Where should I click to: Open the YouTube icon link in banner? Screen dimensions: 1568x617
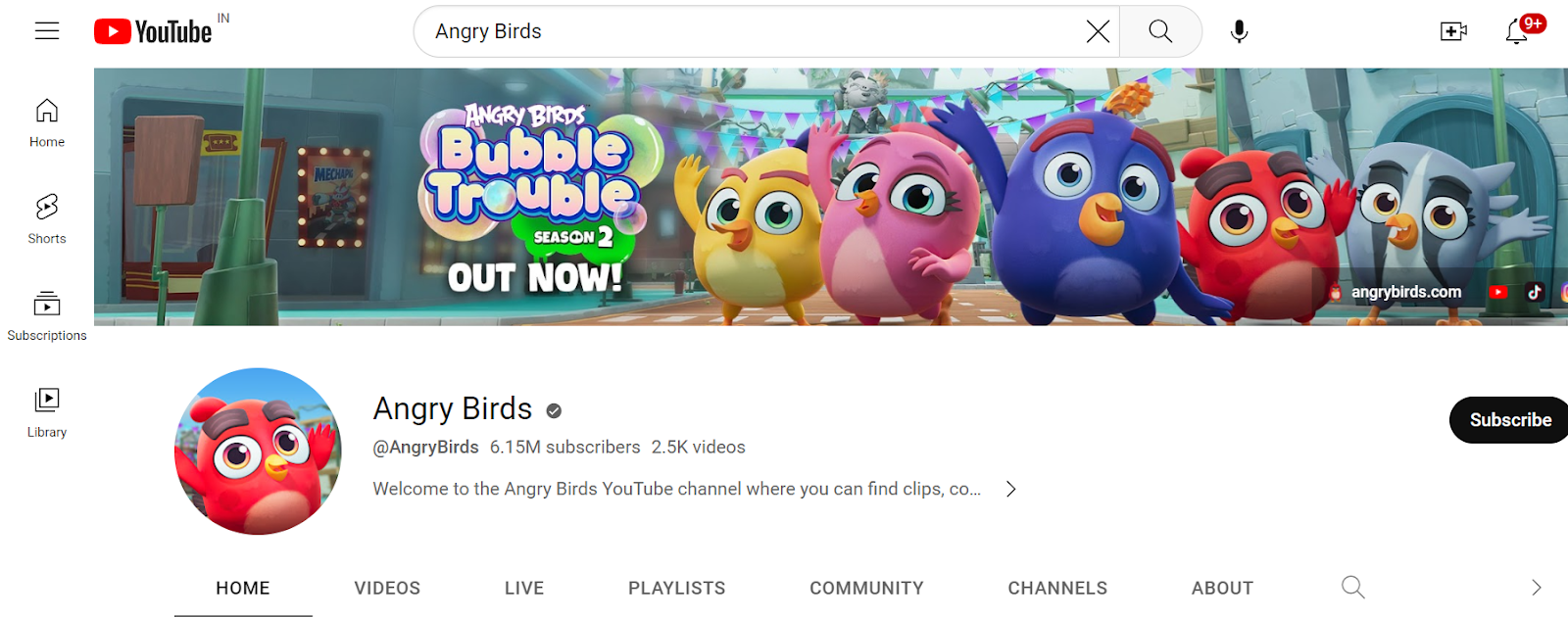pos(1498,292)
